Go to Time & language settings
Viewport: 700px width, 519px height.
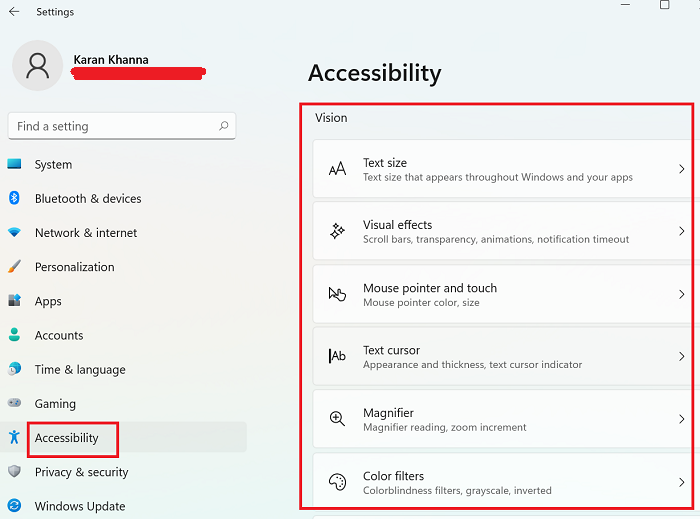click(x=80, y=370)
